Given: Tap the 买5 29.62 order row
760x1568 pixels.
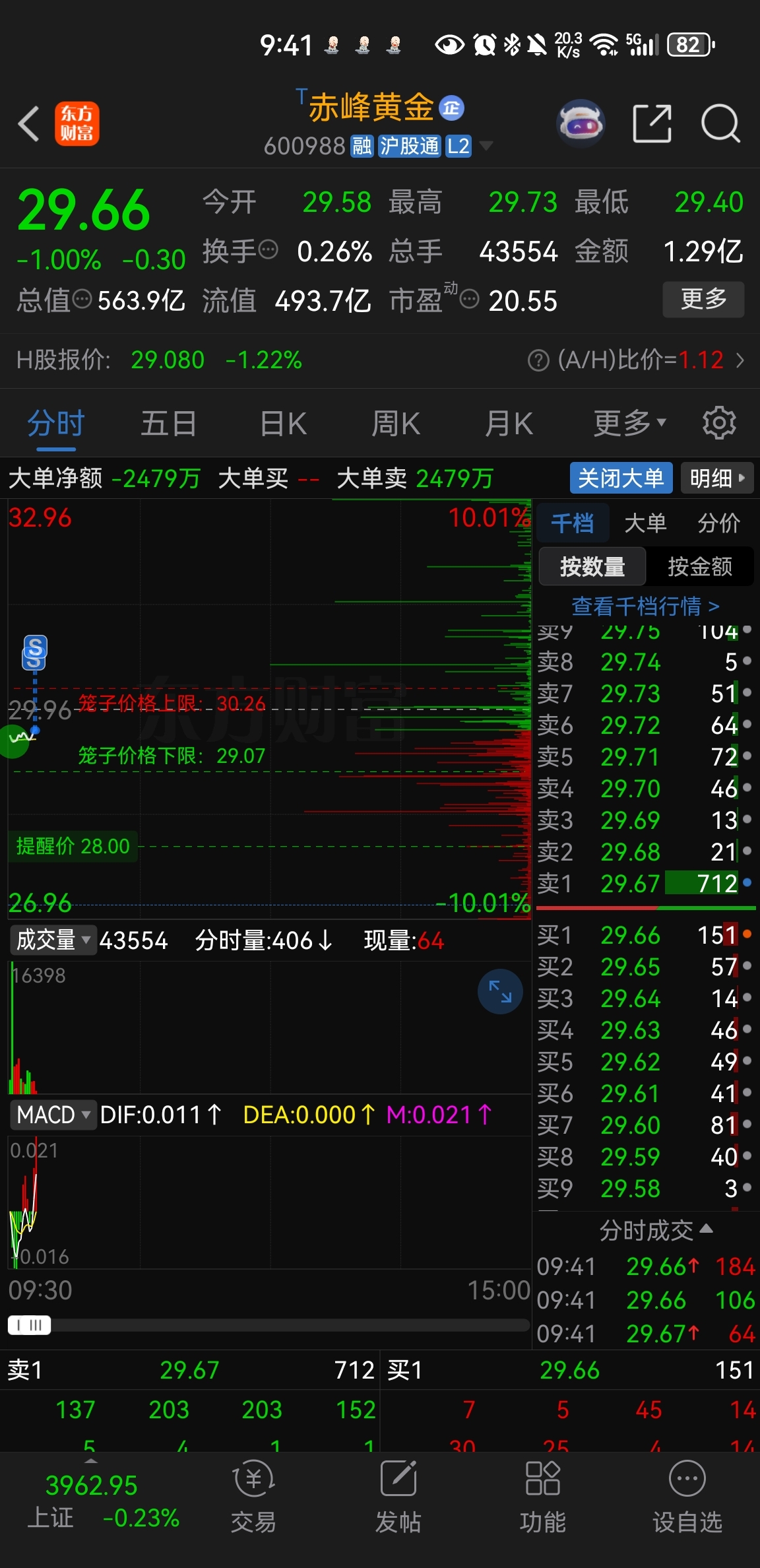Looking at the screenshot, I should 645,1061.
